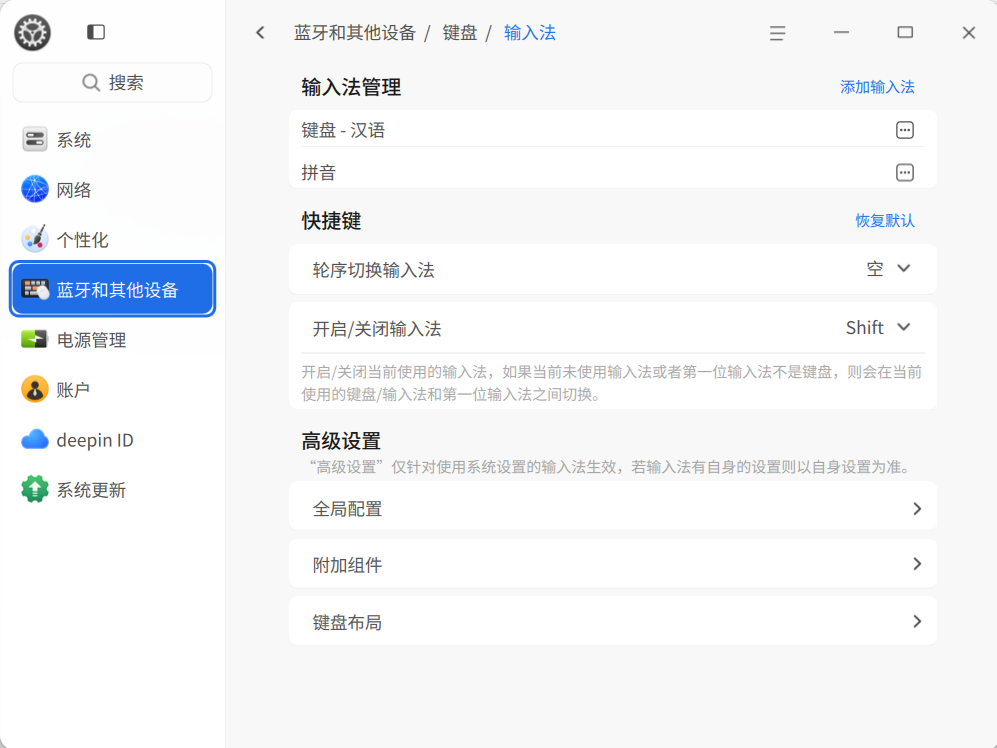This screenshot has width=997, height=748.
Task: Toggle the sidebar collapse icon
Action: coord(95,31)
